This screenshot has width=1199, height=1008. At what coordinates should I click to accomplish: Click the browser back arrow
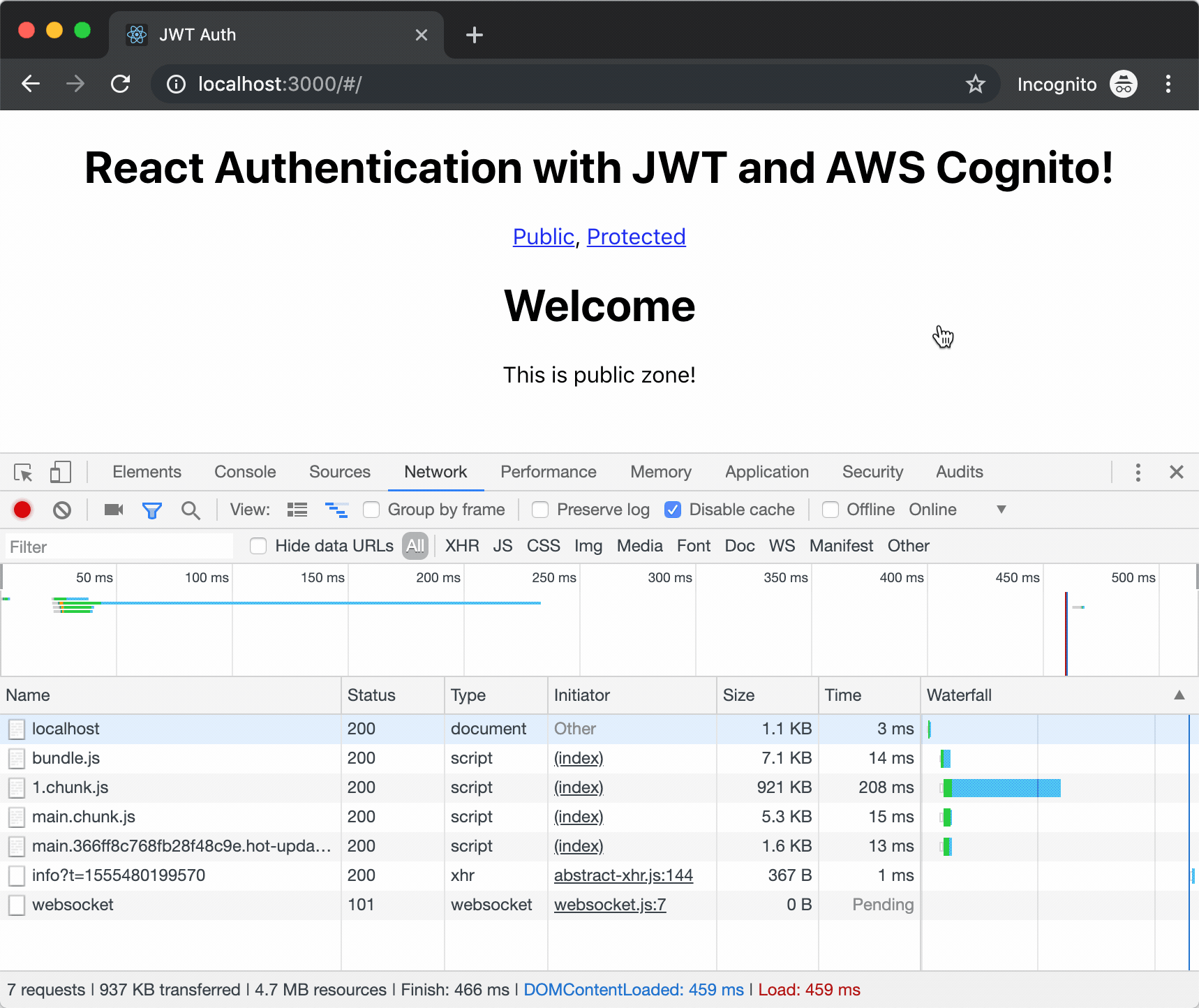coord(31,84)
